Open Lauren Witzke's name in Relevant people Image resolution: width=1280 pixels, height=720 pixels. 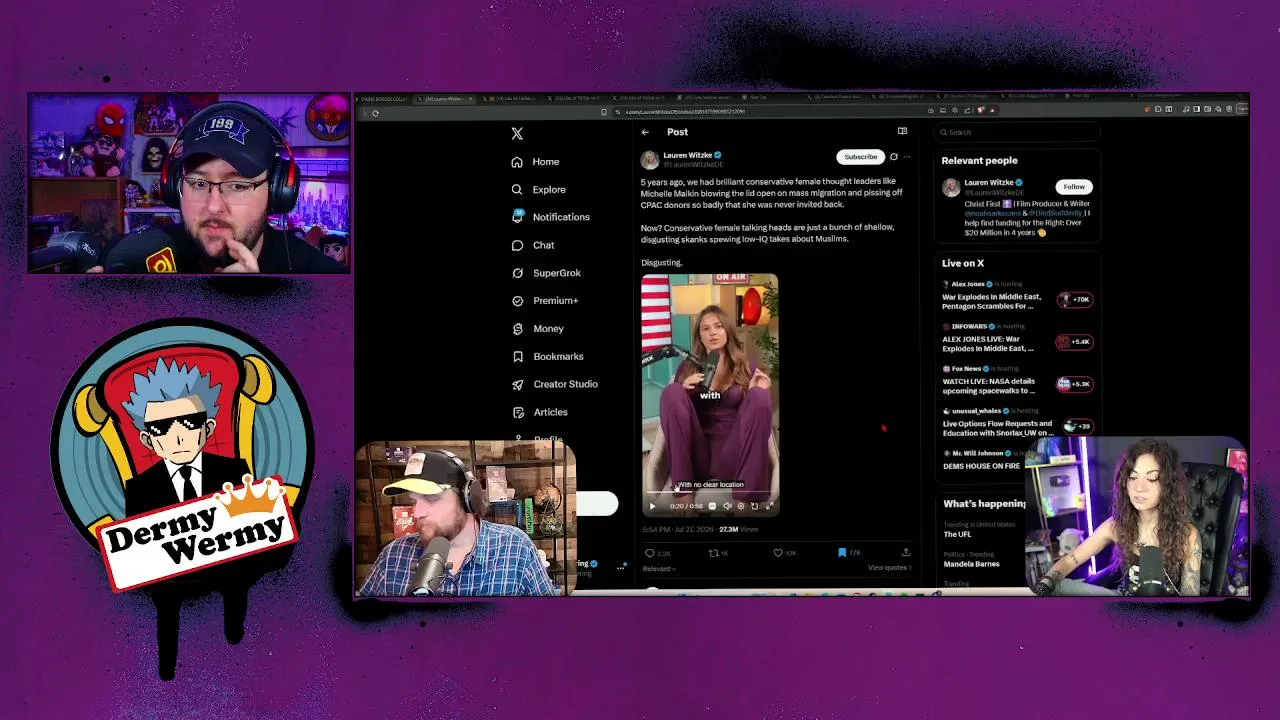[988, 183]
